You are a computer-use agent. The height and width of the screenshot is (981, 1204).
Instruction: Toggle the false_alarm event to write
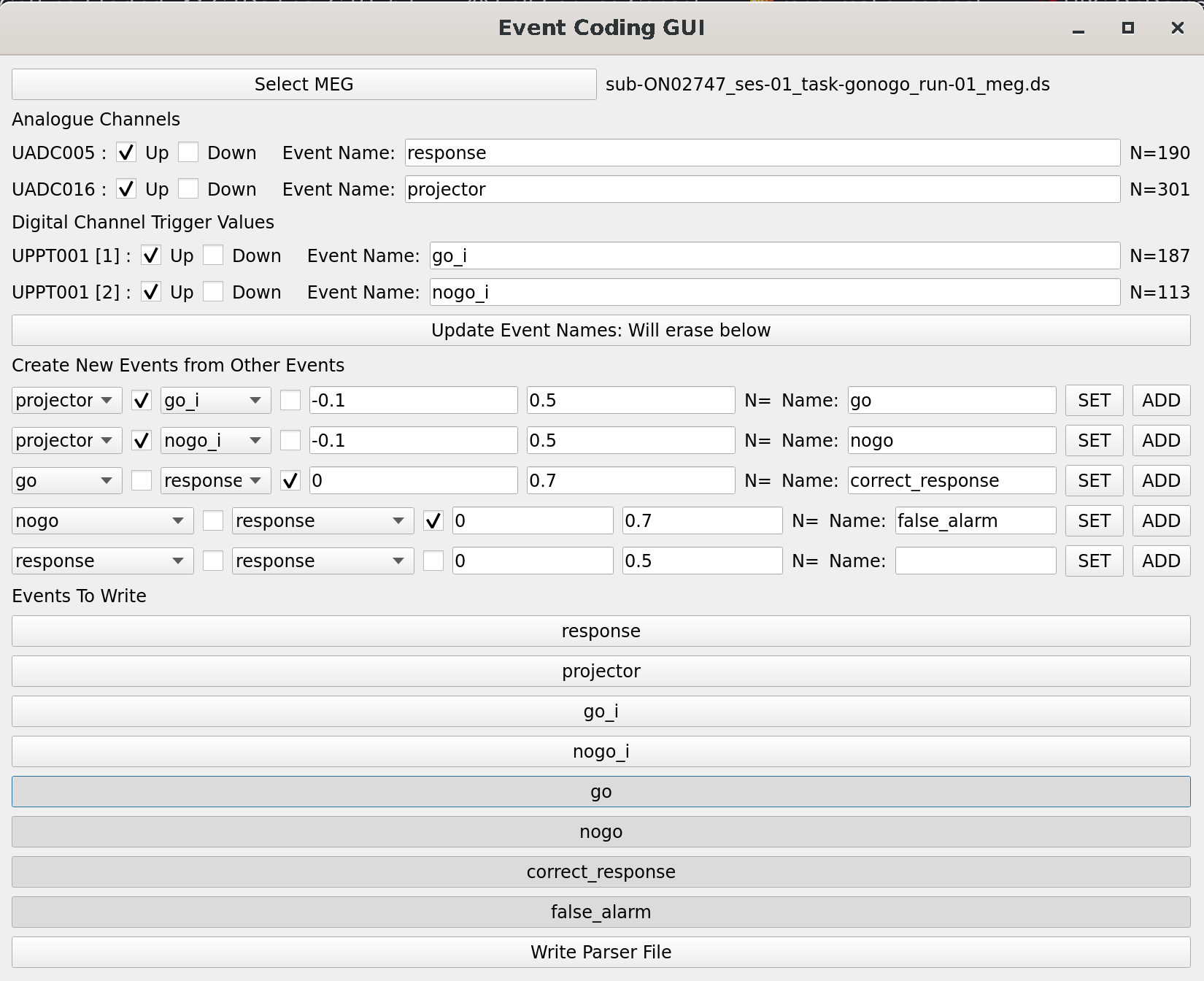pos(601,912)
